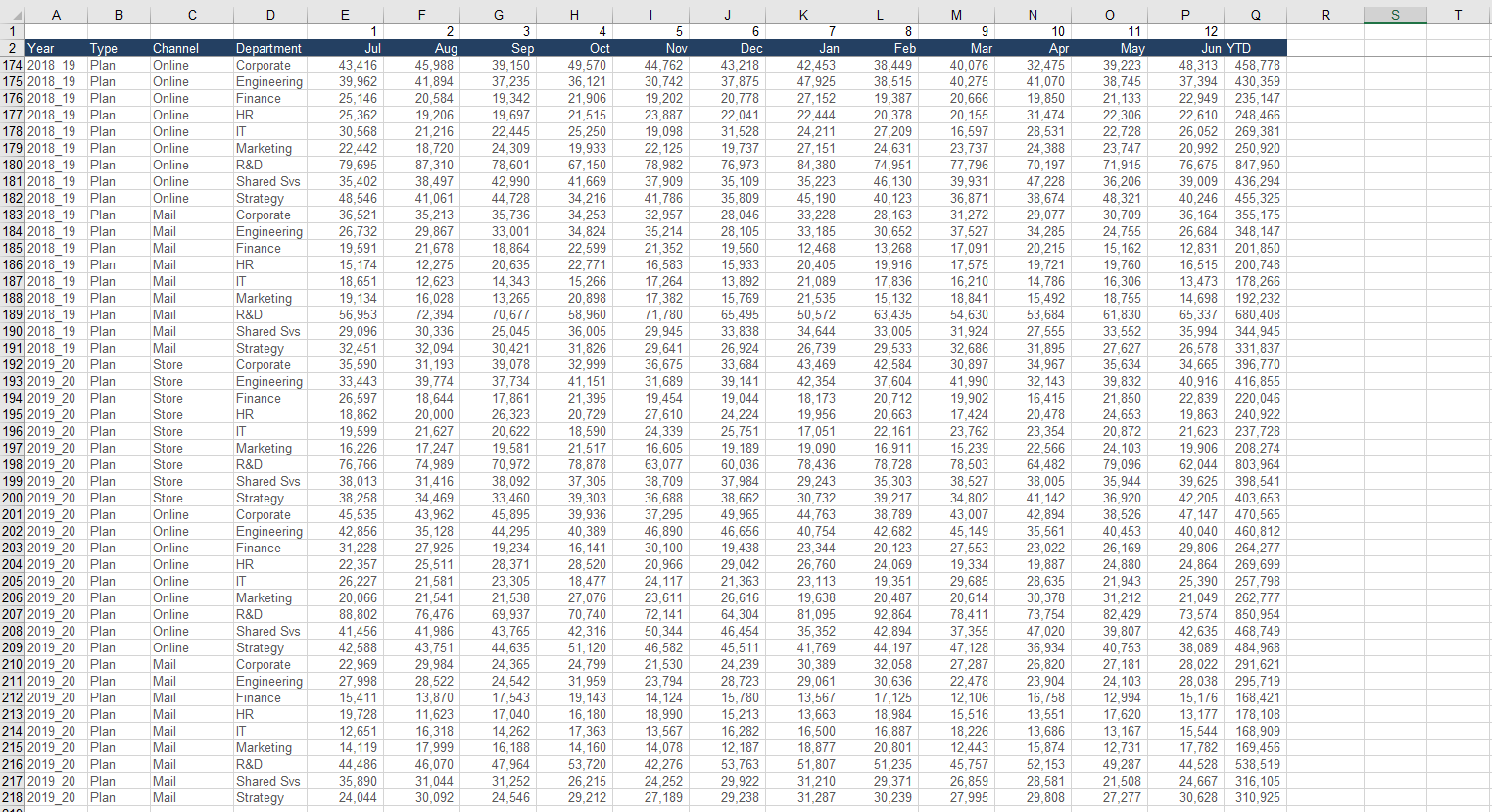
Task: Select column Q header
Action: [1256, 14]
